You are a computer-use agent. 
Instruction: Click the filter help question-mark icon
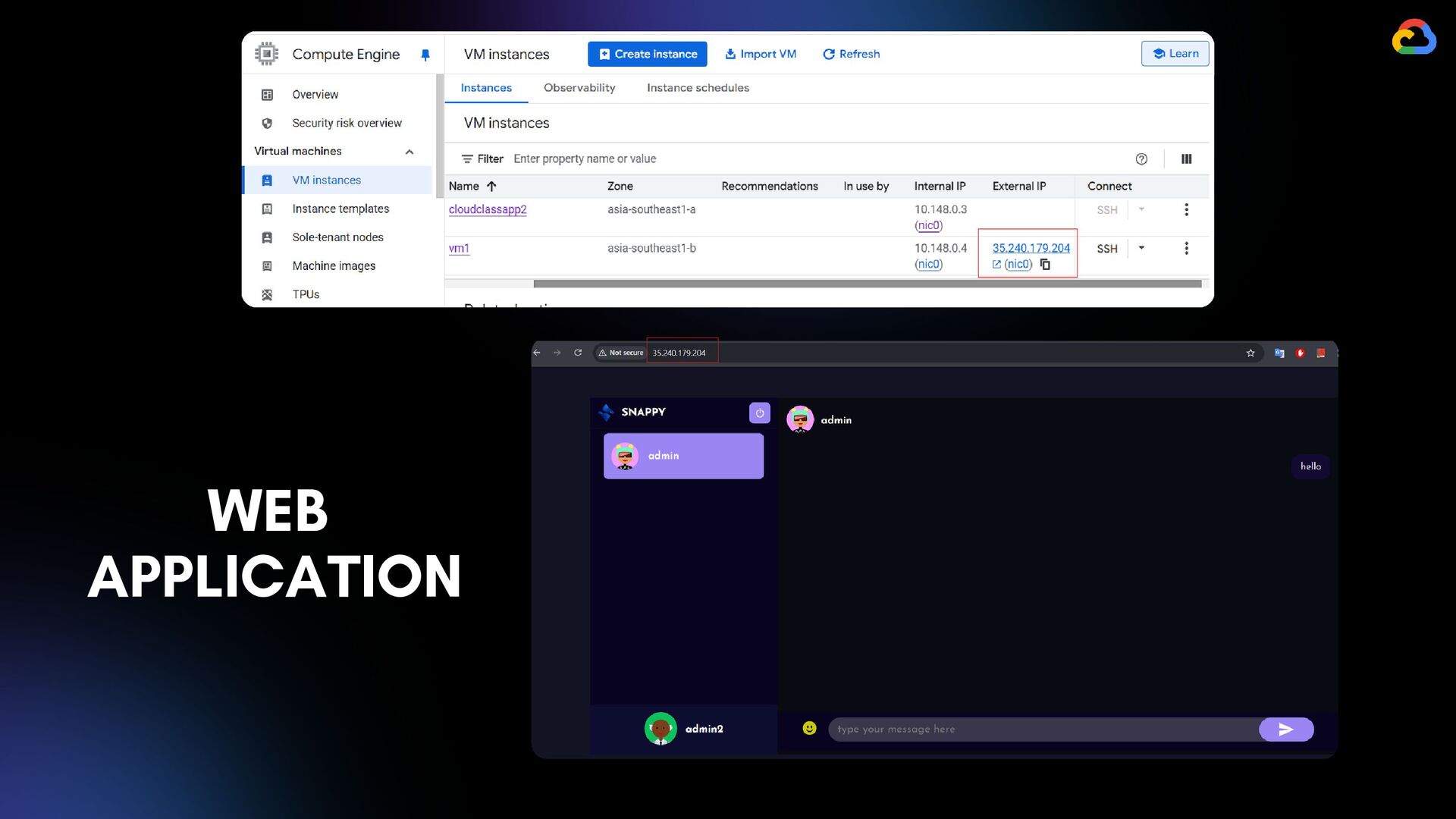(1141, 159)
